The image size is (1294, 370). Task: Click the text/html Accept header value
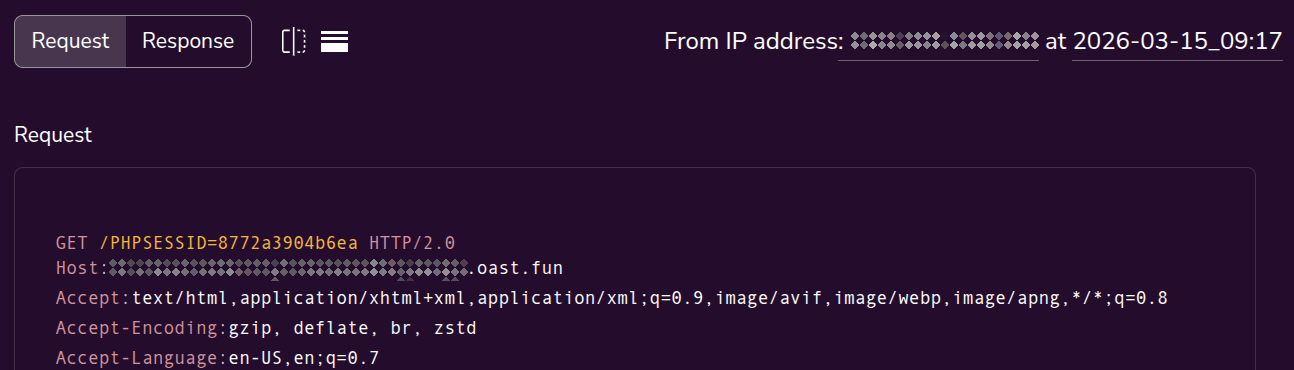pyautogui.click(x=650, y=298)
